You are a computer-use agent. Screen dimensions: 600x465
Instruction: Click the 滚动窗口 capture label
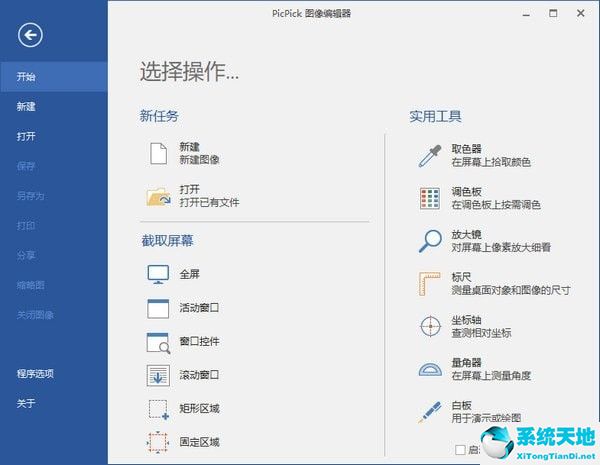click(x=199, y=375)
